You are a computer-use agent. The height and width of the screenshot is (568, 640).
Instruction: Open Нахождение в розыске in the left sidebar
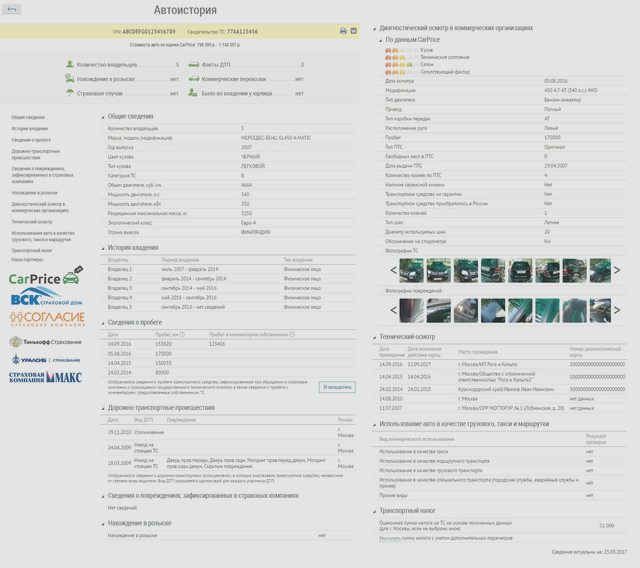click(x=35, y=193)
